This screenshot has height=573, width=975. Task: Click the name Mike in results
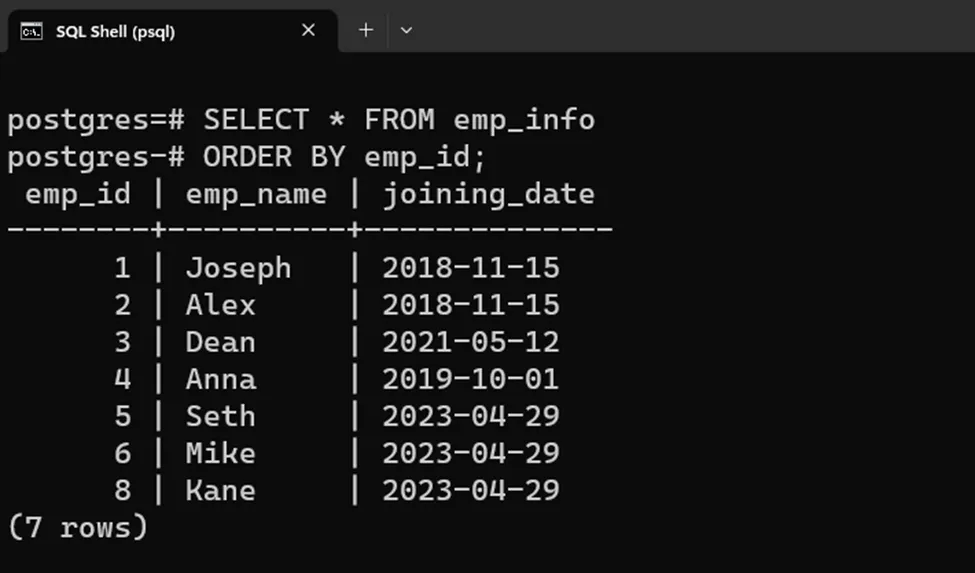220,453
